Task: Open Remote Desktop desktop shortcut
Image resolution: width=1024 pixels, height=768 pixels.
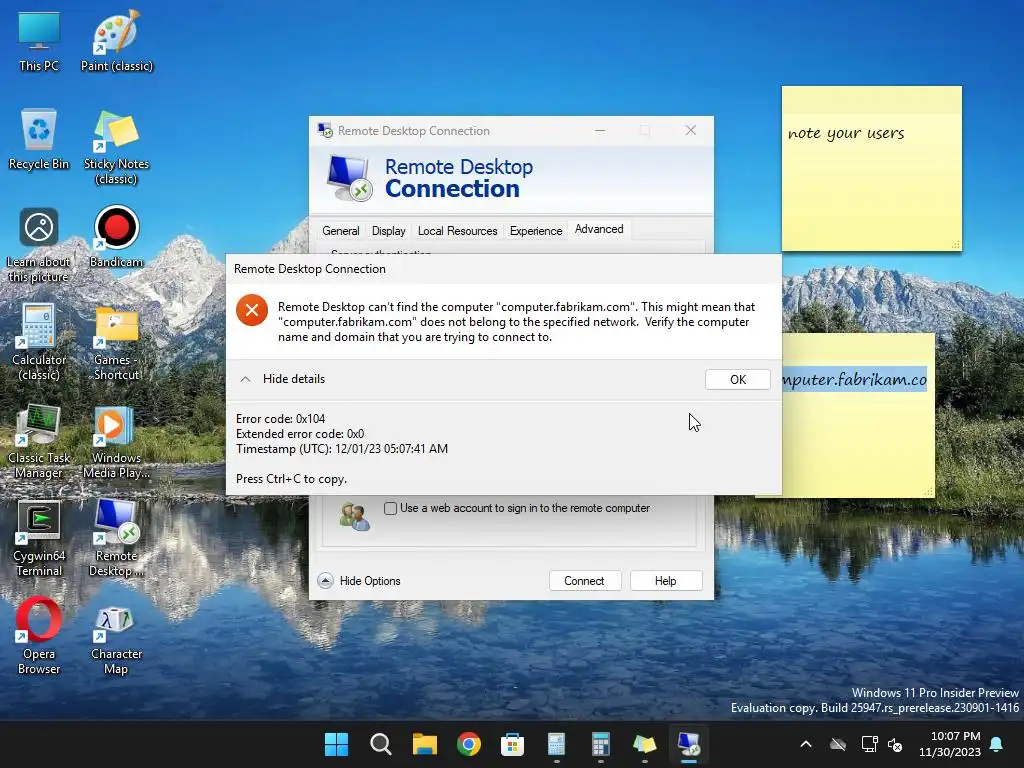Action: 116,539
